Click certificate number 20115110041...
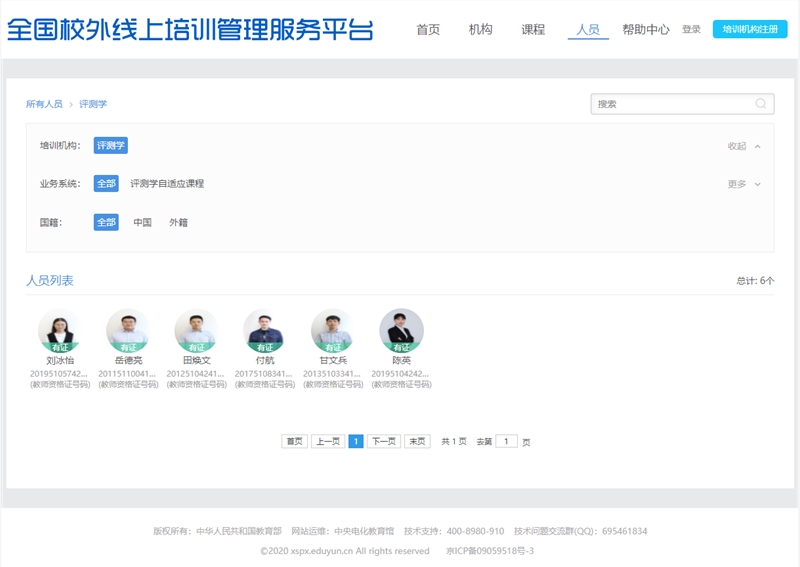Image resolution: width=800 pixels, height=567 pixels. pyautogui.click(x=127, y=374)
